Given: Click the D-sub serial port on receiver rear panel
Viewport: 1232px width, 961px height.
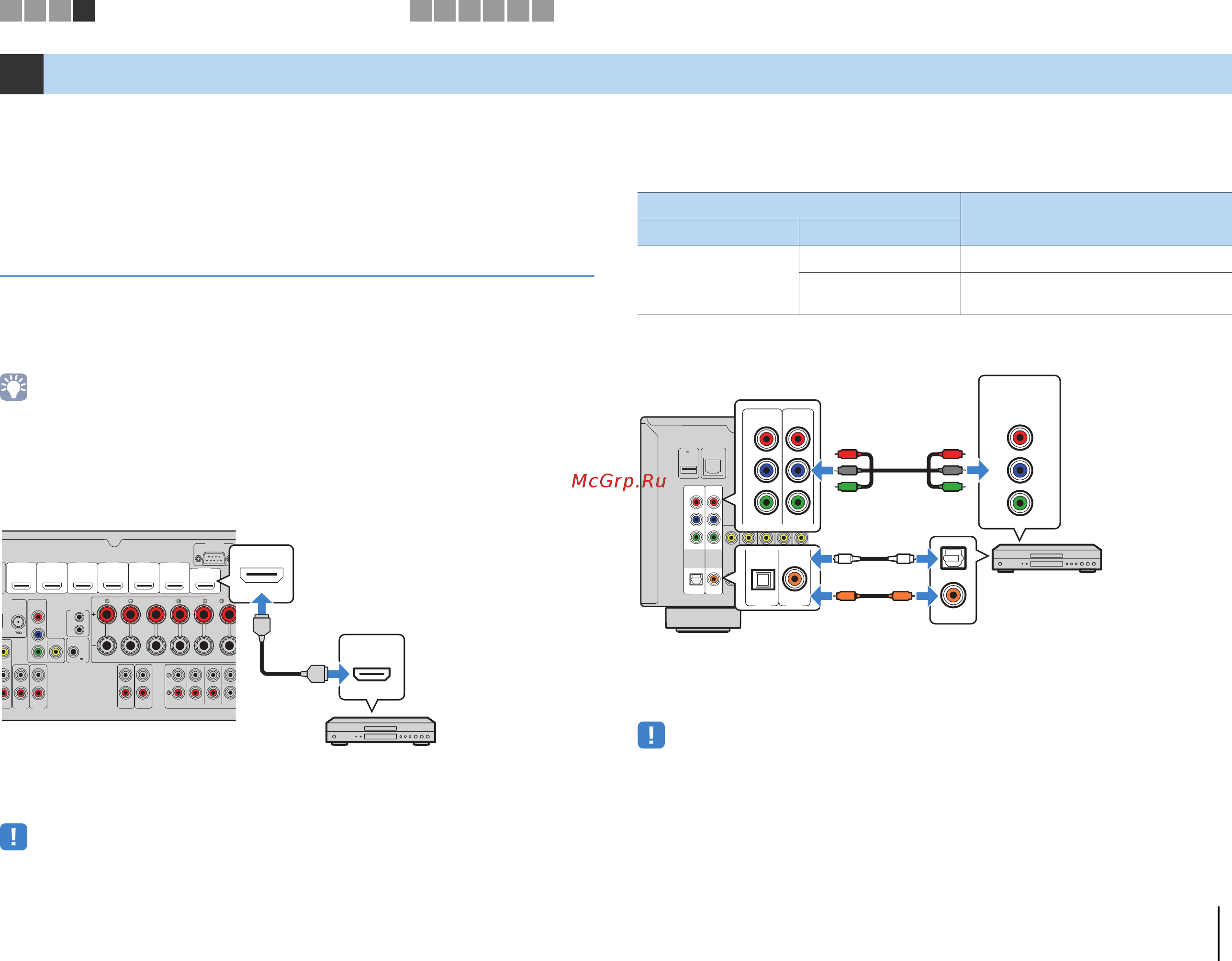Looking at the screenshot, I should 214,559.
